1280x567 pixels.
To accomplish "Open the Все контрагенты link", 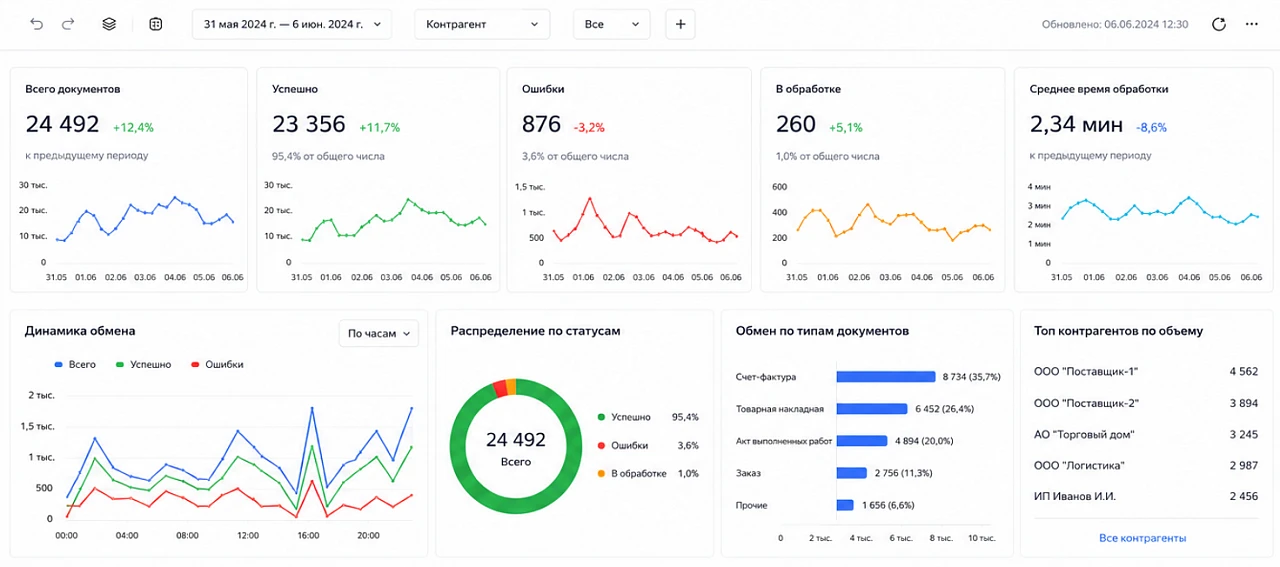I will click(x=1142, y=538).
